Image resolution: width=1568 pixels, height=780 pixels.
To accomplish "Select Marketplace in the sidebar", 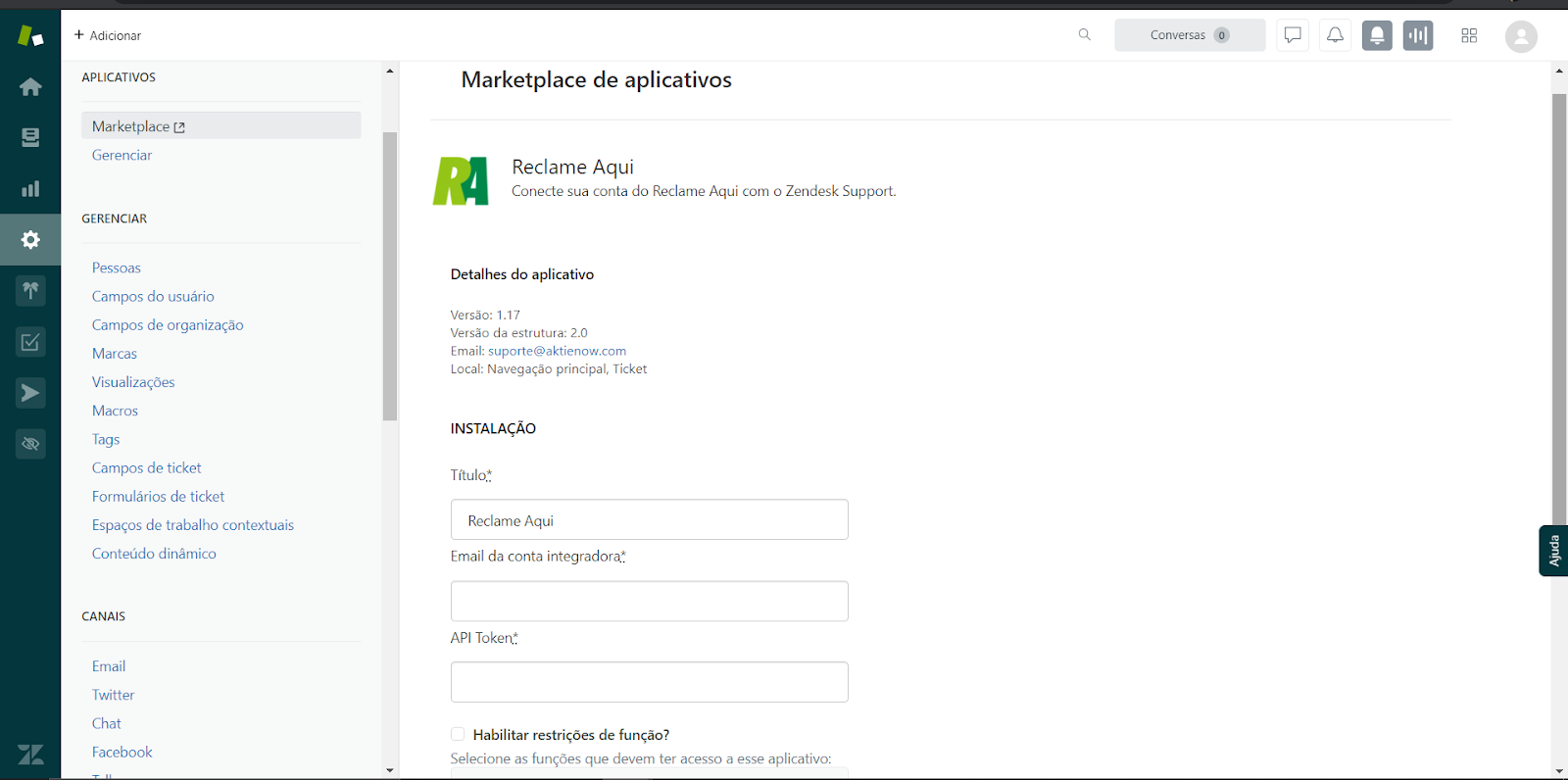I will pyautogui.click(x=221, y=125).
